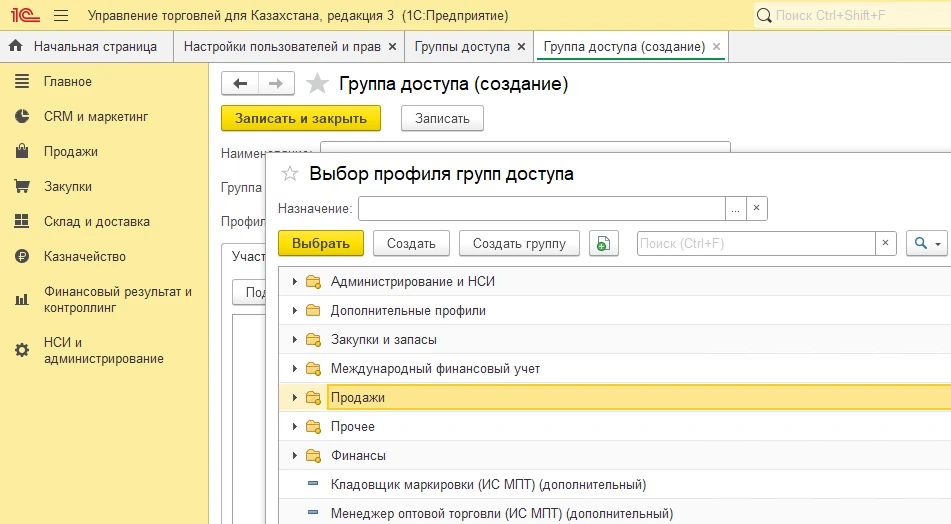The width and height of the screenshot is (951, 524).
Task: Close the Настройки пользователей и прав tab
Action: (x=392, y=47)
